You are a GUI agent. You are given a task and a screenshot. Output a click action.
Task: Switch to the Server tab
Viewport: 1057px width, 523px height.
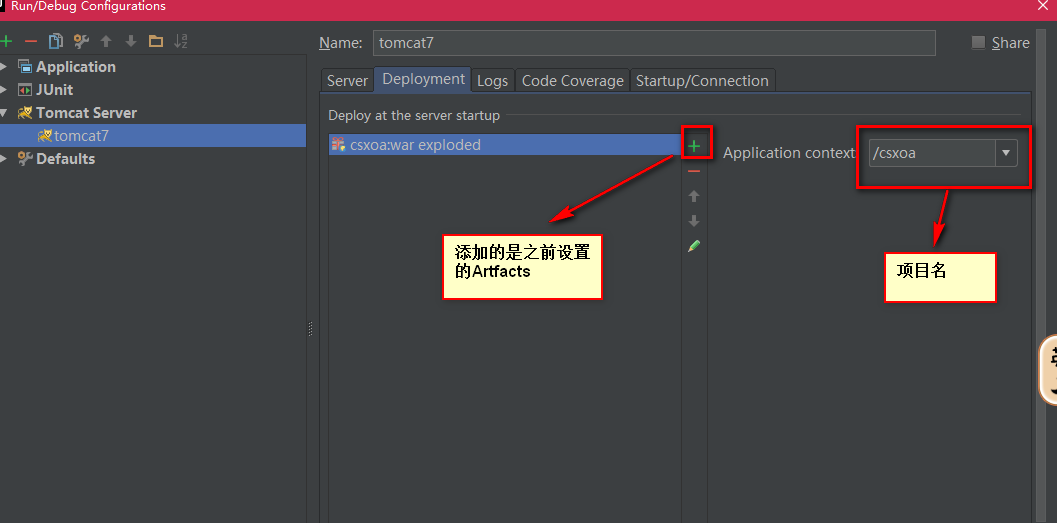(x=347, y=80)
